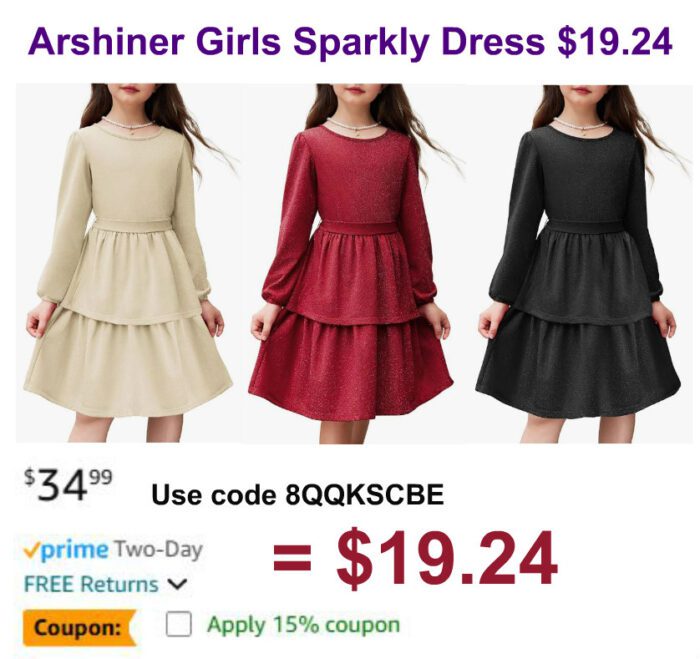Click the prime word logo
This screenshot has width=700, height=659.
[74, 550]
